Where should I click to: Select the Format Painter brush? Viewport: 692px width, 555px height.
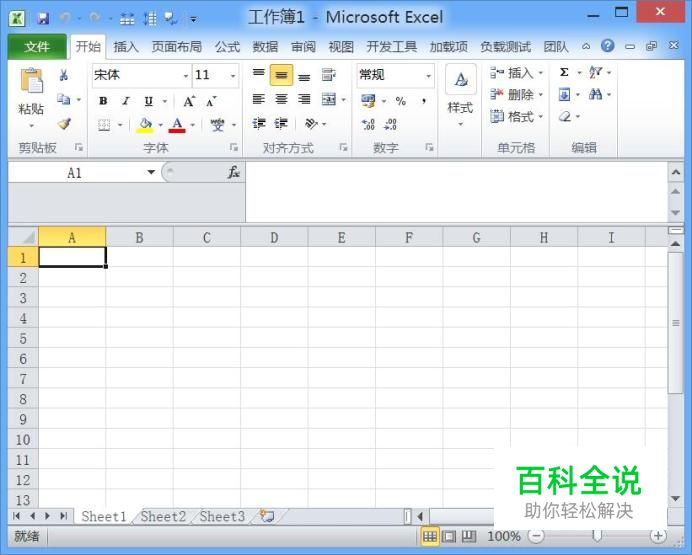point(64,124)
